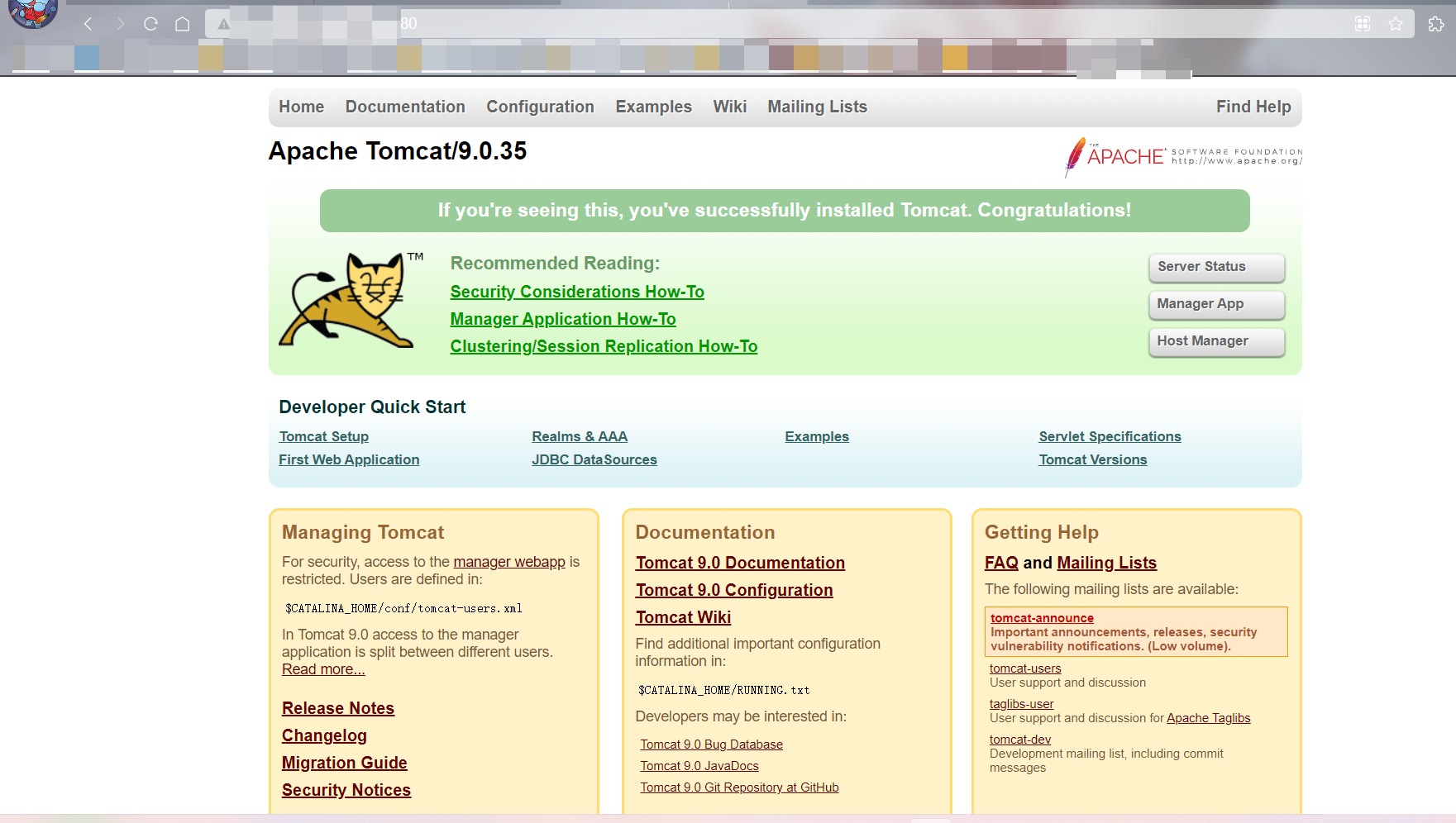Click the Read more... link

(323, 669)
